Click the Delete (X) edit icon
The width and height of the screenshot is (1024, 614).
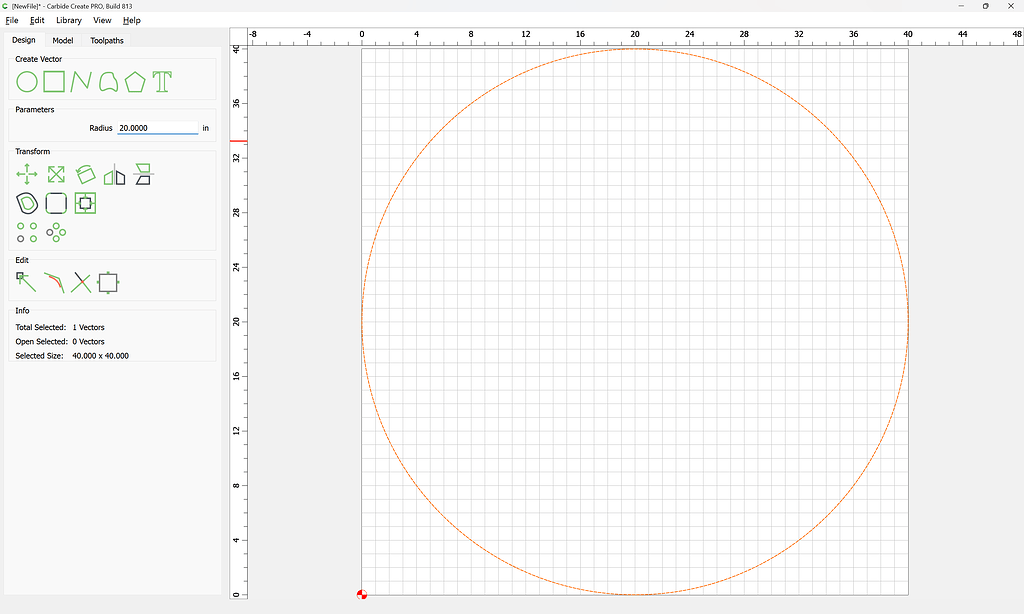pyautogui.click(x=81, y=283)
